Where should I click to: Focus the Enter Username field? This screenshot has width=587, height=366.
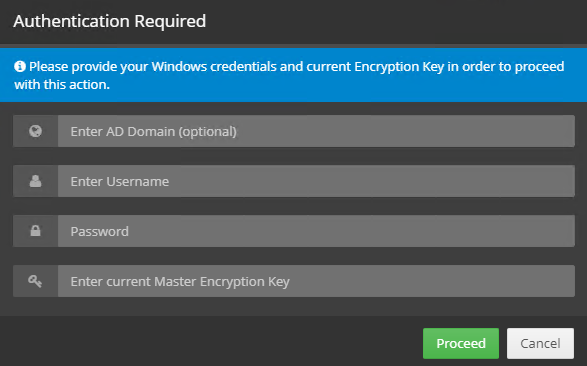[316, 181]
